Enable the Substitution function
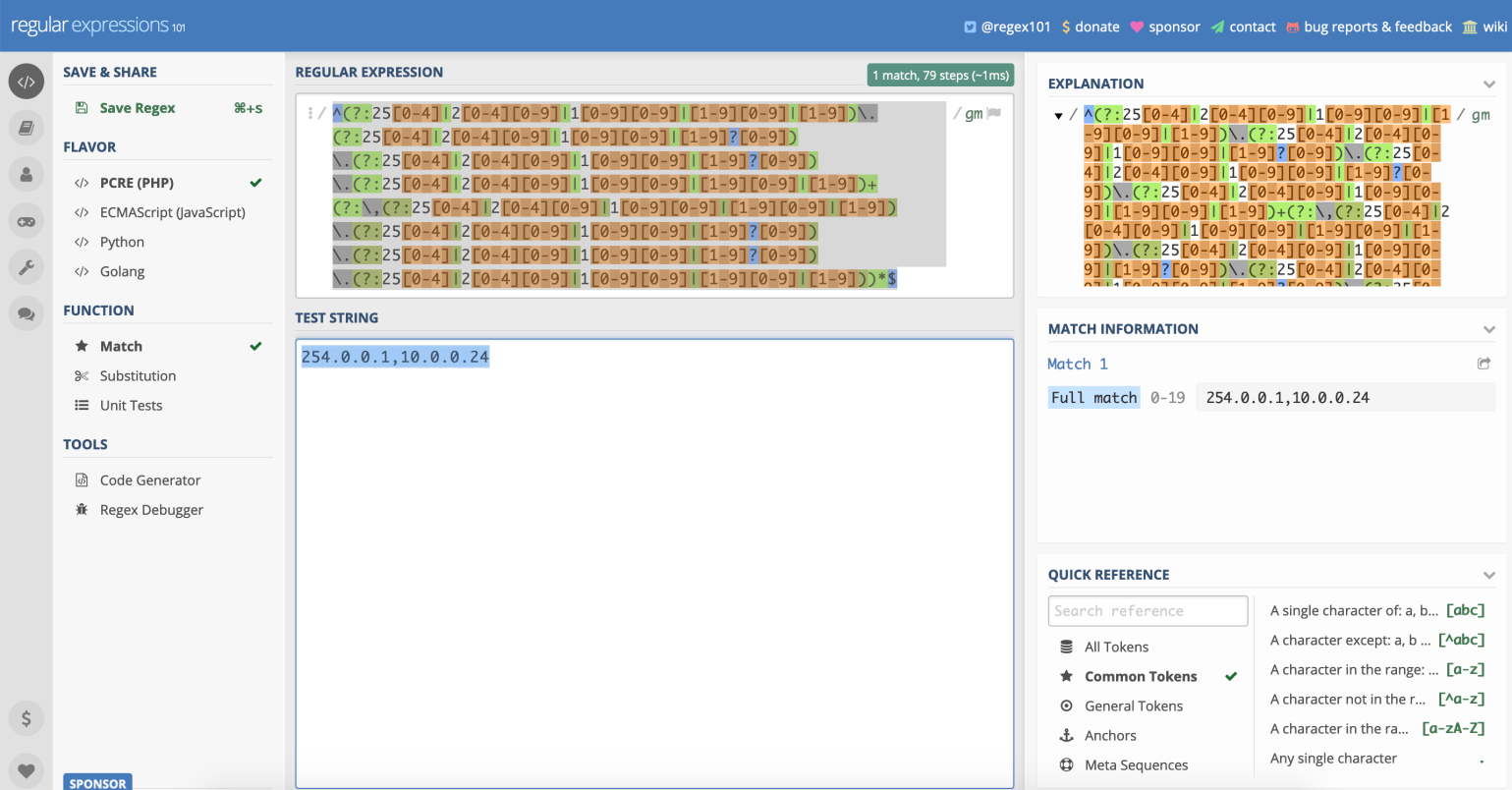The width and height of the screenshot is (1512, 790). tap(137, 375)
